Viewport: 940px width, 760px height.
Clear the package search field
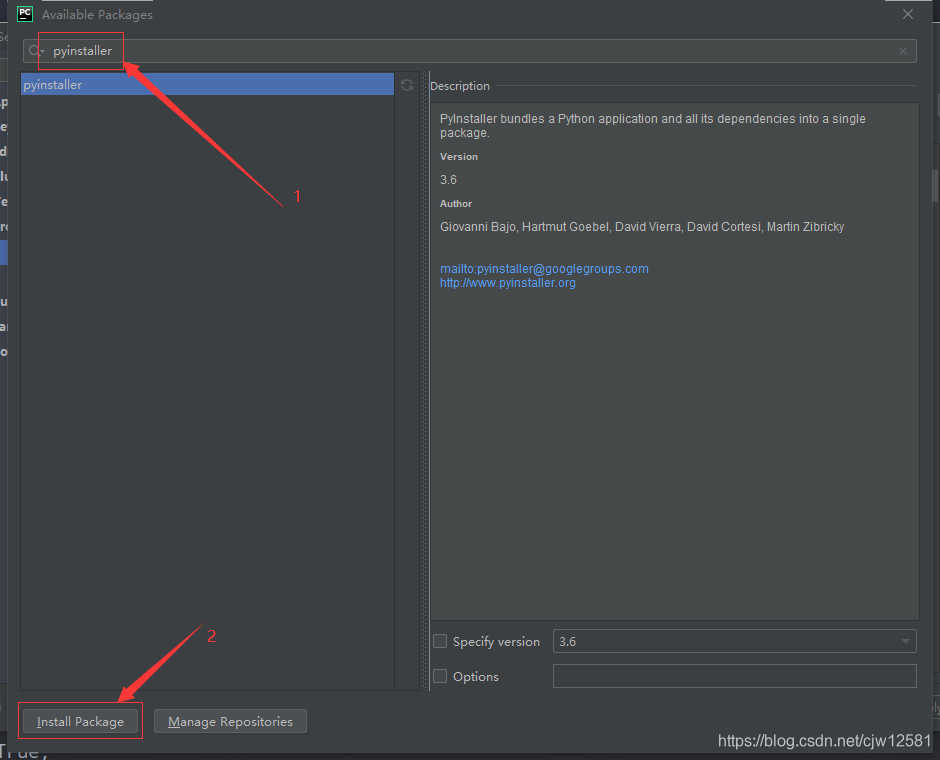pyautogui.click(x=902, y=51)
